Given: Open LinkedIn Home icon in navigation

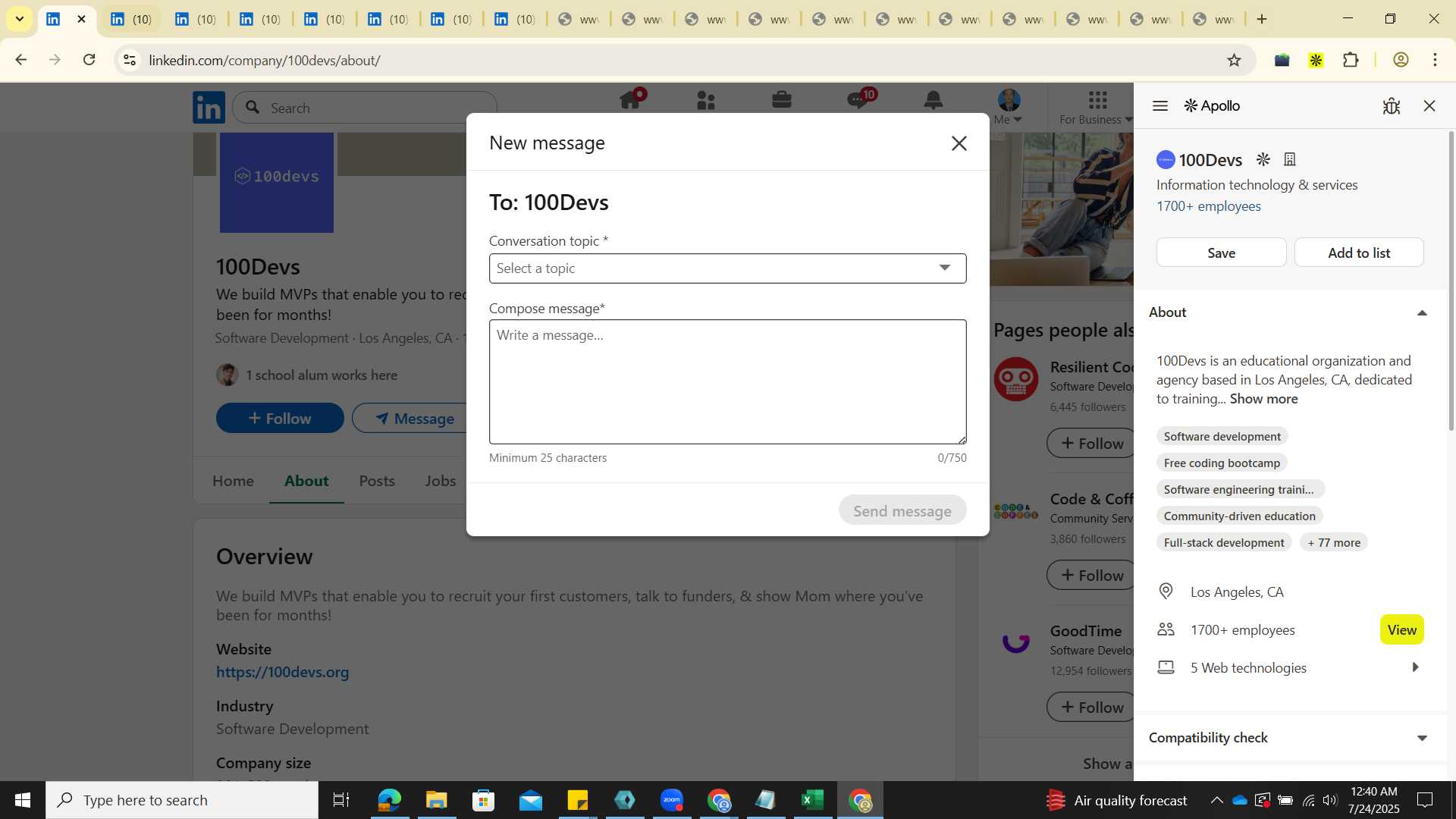Looking at the screenshot, I should pyautogui.click(x=631, y=101).
